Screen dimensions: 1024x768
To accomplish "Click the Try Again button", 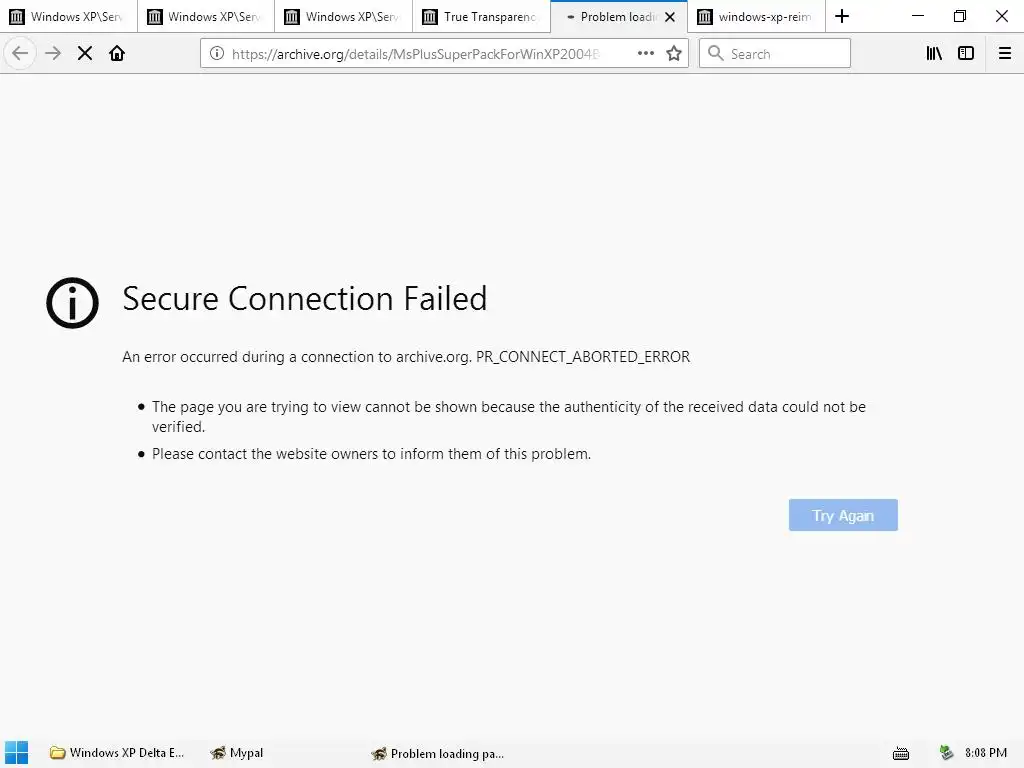I will (843, 515).
